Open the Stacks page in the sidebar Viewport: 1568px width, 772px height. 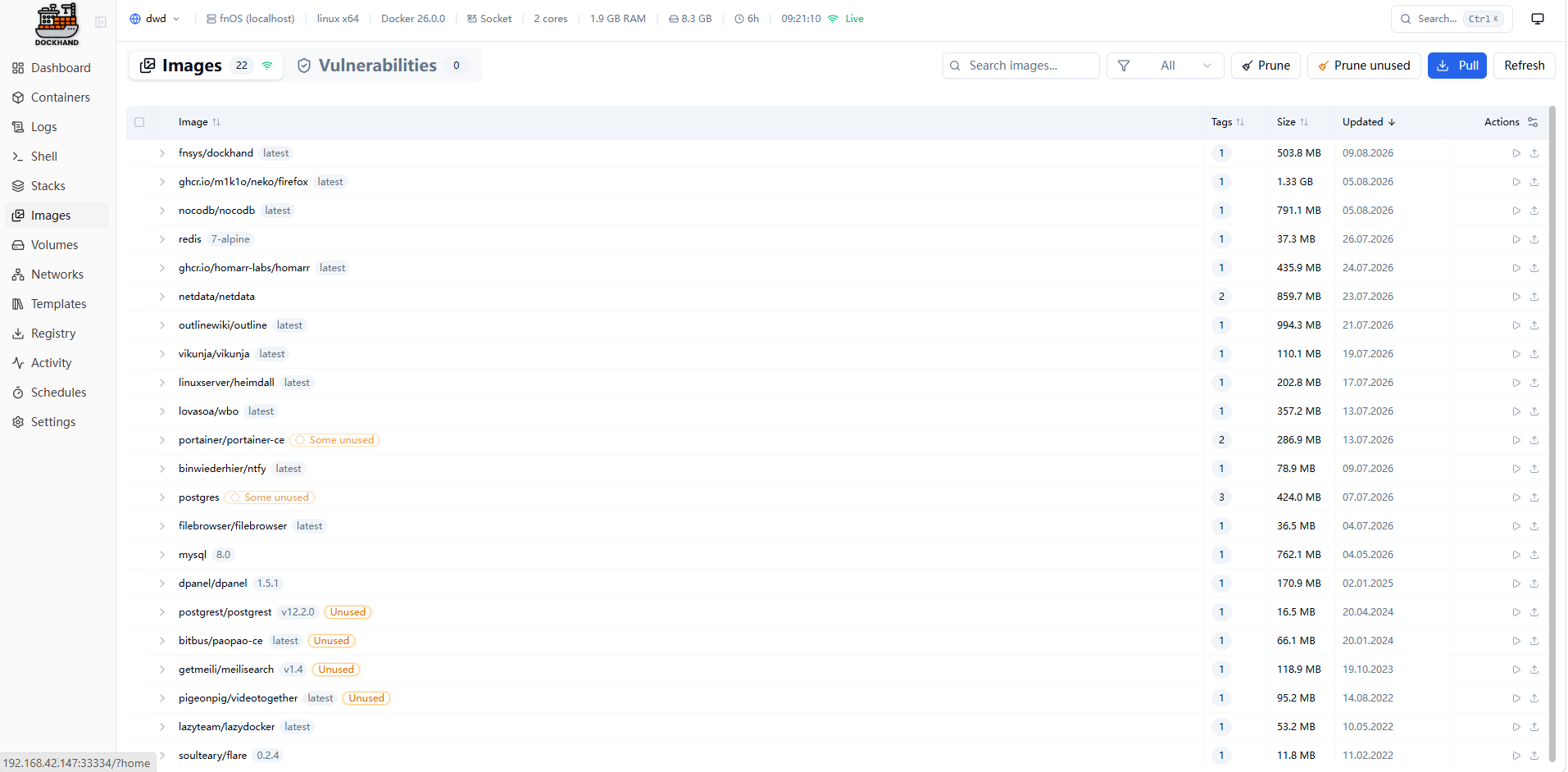click(57, 186)
